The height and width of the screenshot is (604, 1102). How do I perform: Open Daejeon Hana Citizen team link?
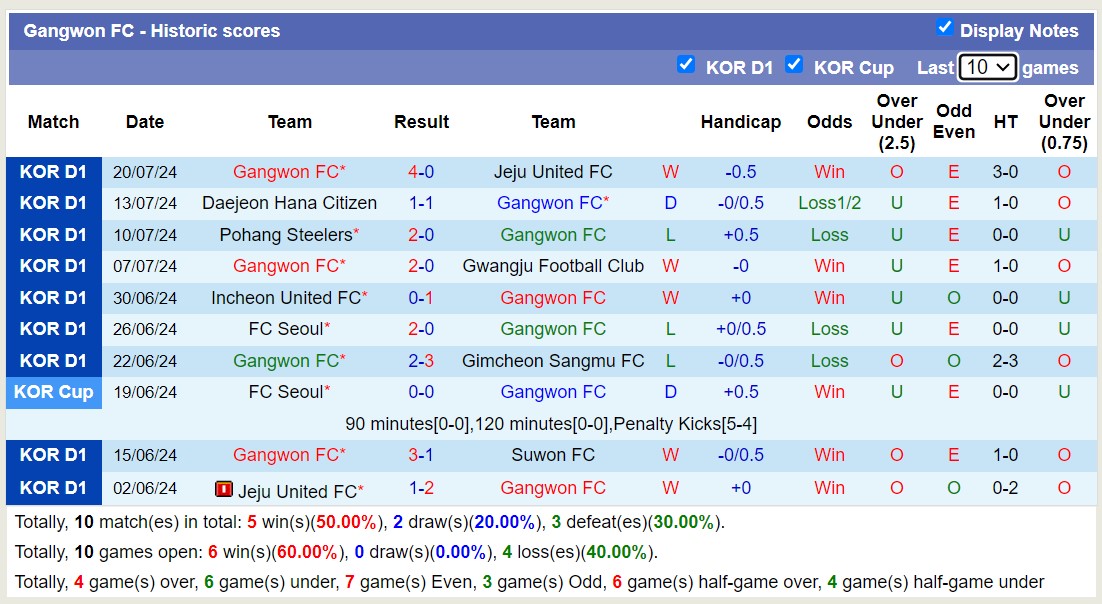click(289, 203)
